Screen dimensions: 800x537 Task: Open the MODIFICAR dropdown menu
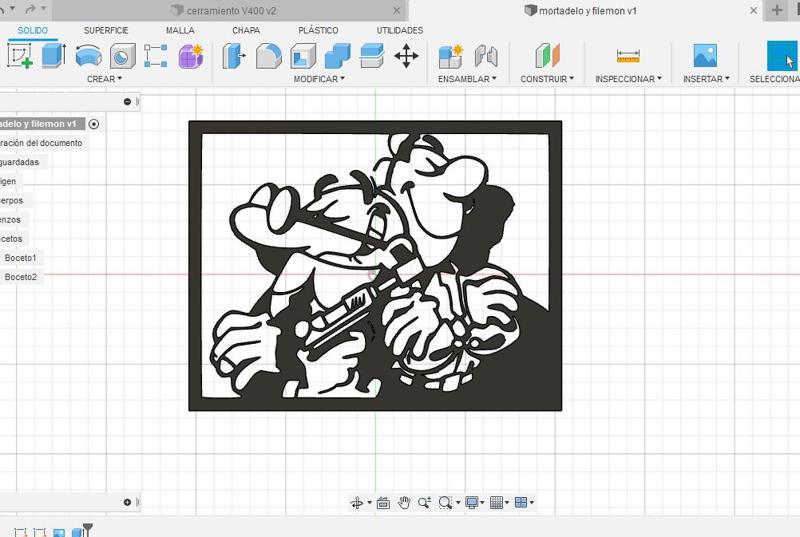tap(318, 79)
